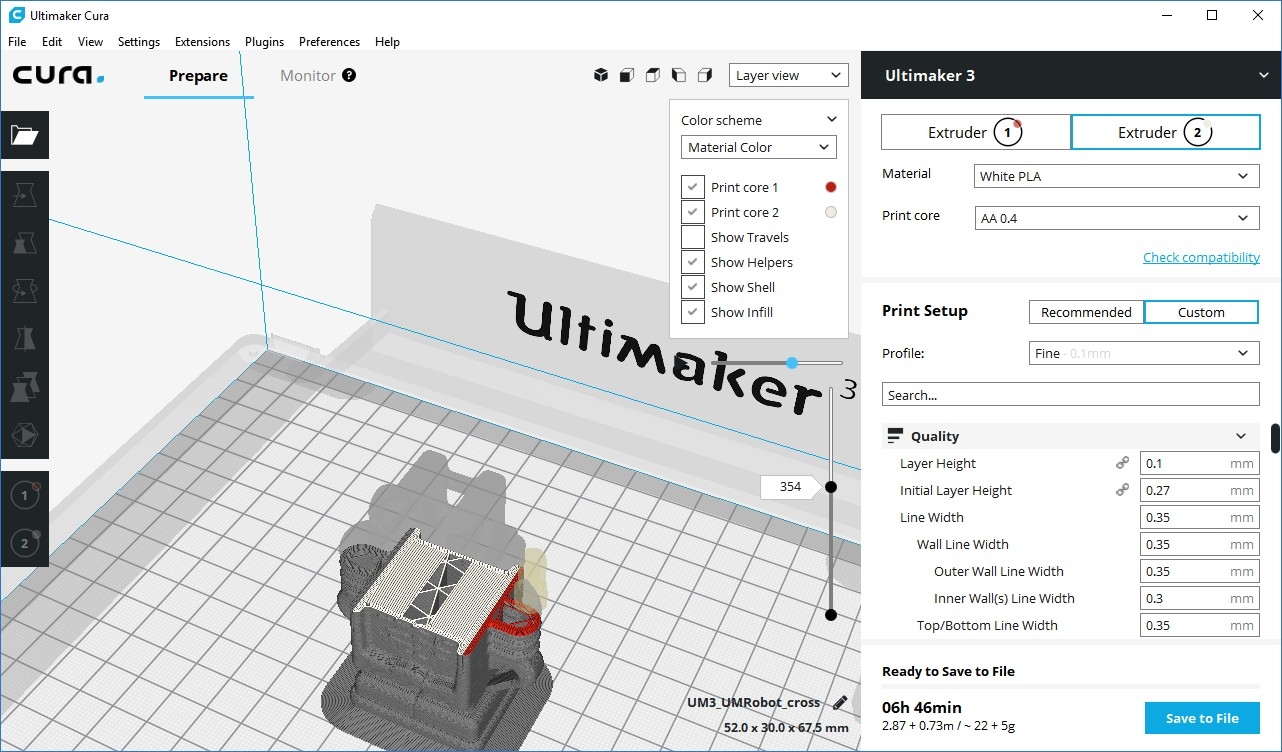Image resolution: width=1282 pixels, height=752 pixels.
Task: Open the Help menu
Action: 387,42
